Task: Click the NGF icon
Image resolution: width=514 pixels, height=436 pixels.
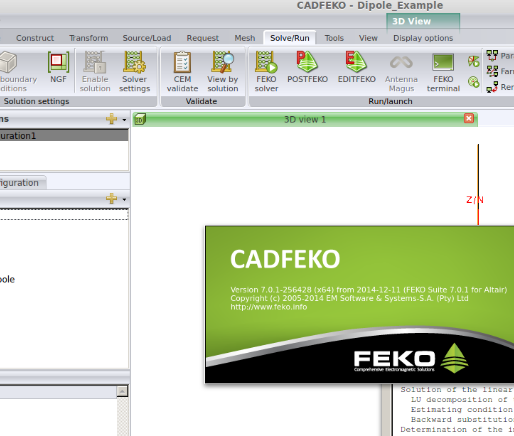Action: [58, 67]
